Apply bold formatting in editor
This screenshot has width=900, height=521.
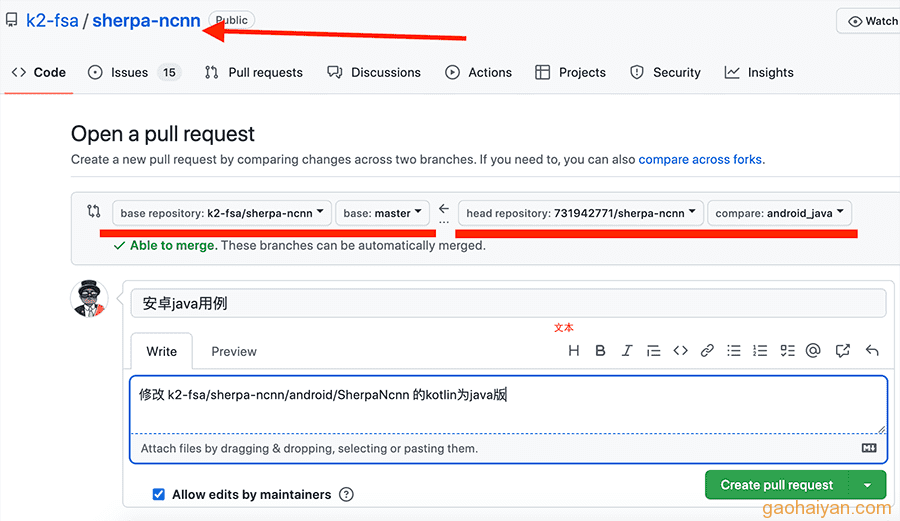tap(600, 351)
